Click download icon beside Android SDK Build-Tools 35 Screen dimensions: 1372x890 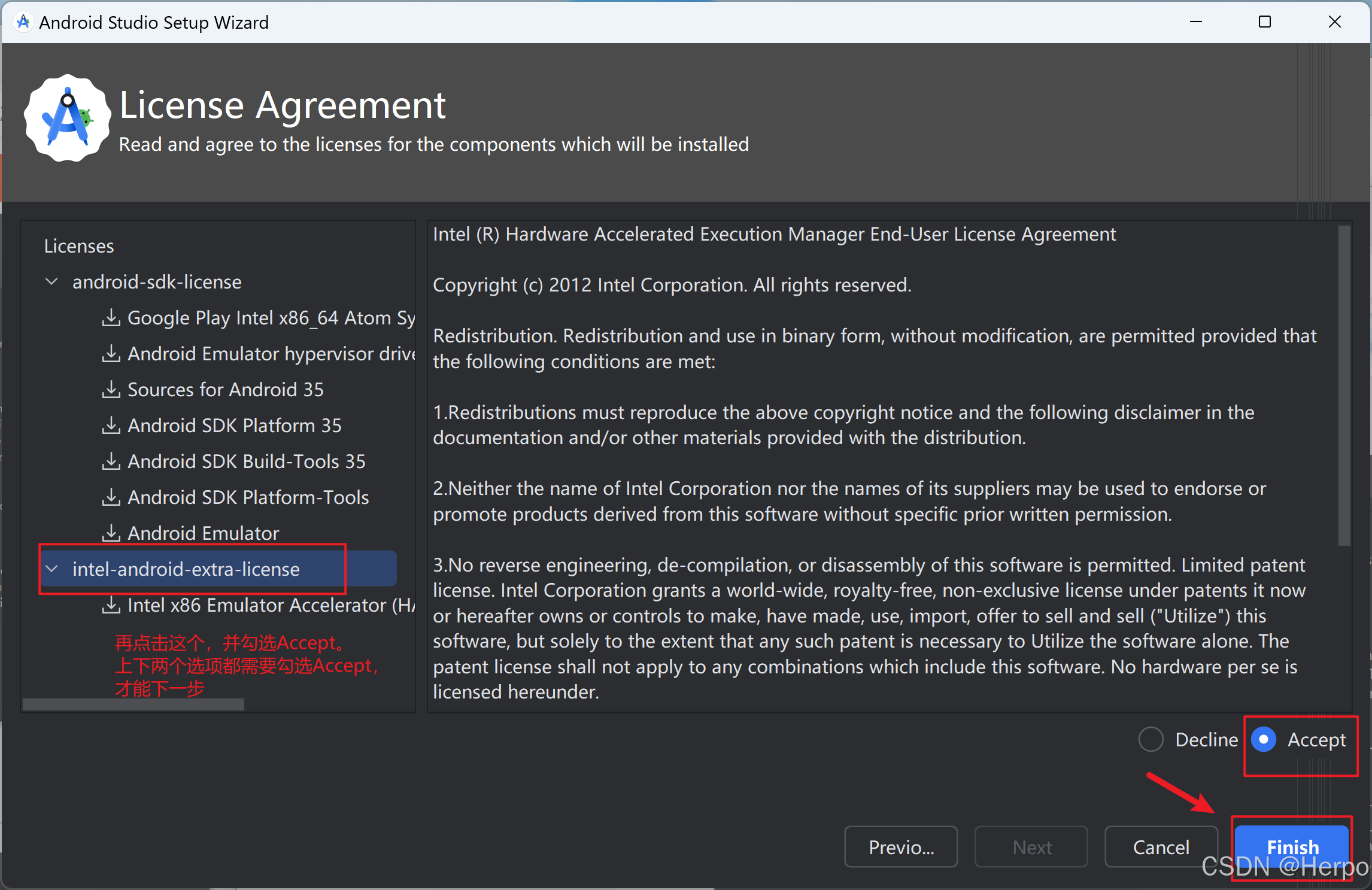111,461
